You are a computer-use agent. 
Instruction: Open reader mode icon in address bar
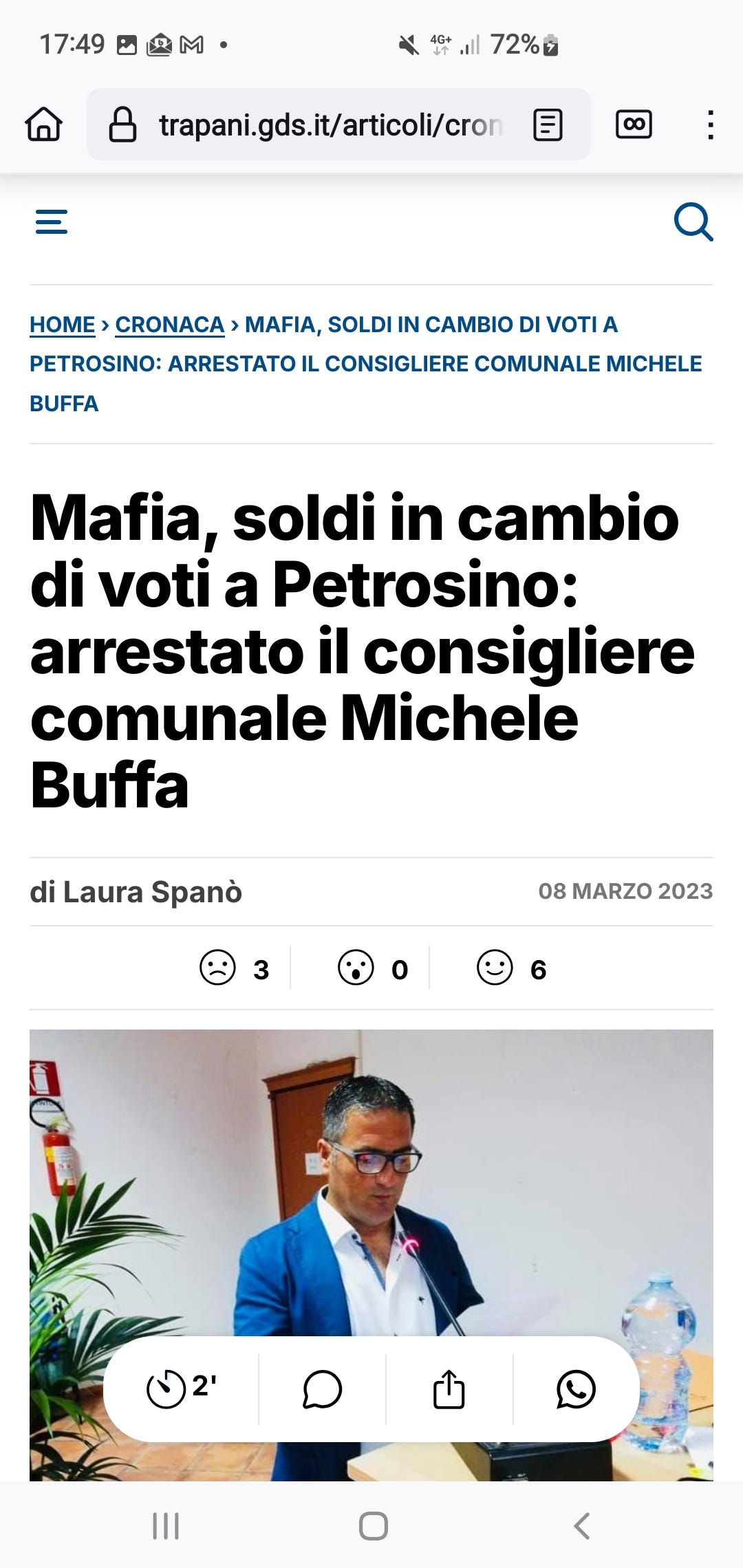(x=548, y=124)
